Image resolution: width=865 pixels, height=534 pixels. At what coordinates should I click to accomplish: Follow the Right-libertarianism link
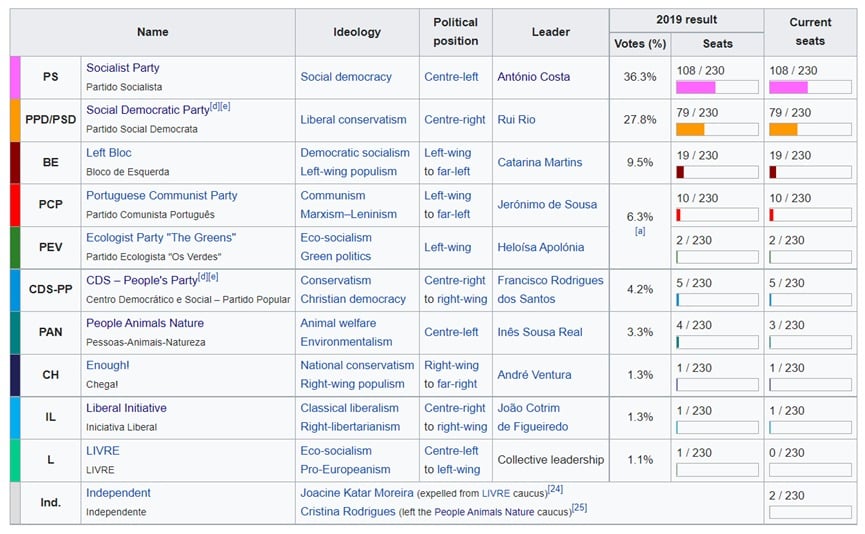tap(350, 427)
